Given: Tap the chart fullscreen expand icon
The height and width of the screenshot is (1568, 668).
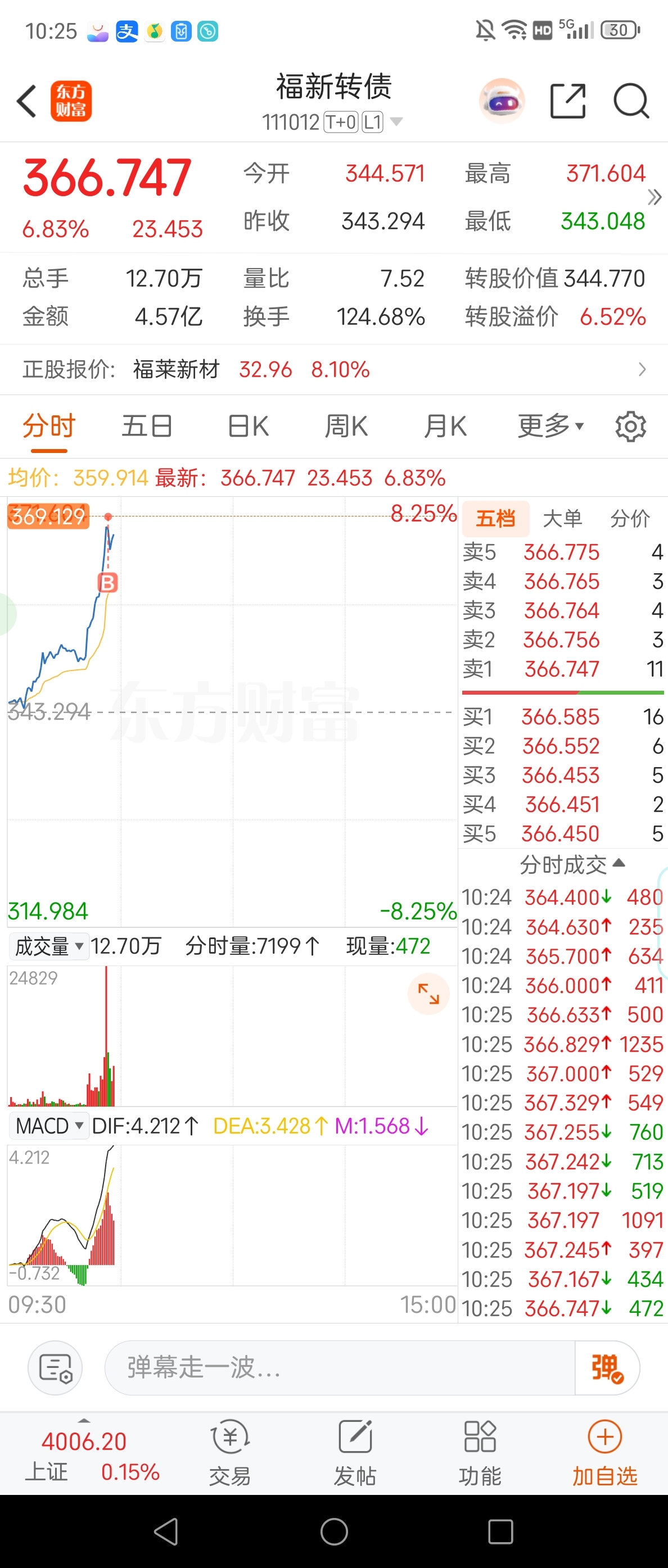Looking at the screenshot, I should [x=428, y=994].
